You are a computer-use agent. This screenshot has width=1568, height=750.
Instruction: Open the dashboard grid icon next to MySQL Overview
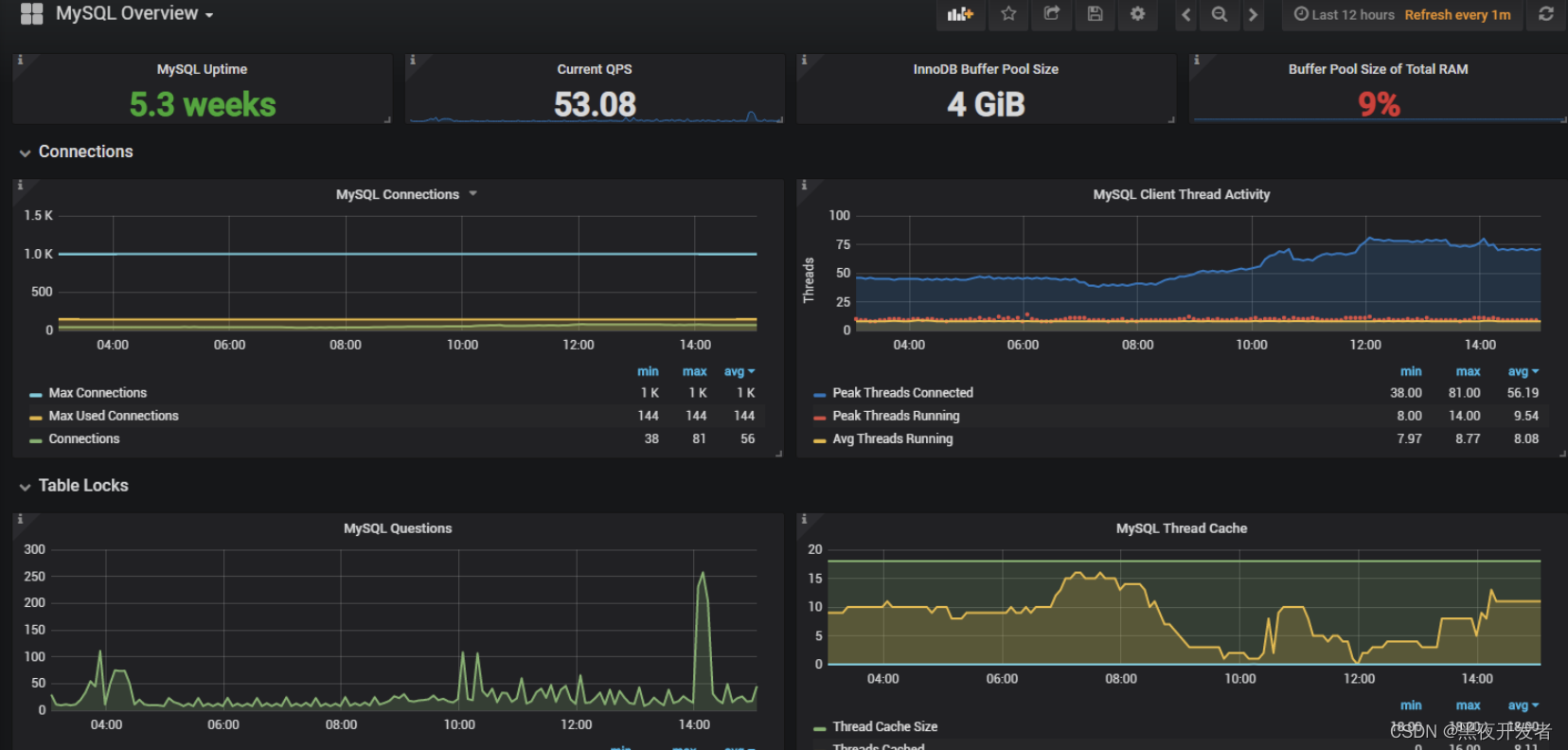31,14
